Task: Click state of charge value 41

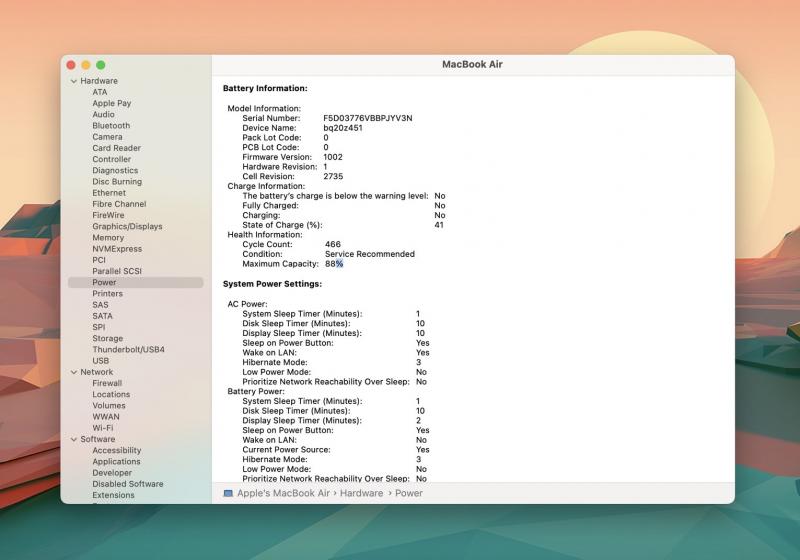Action: tap(439, 225)
